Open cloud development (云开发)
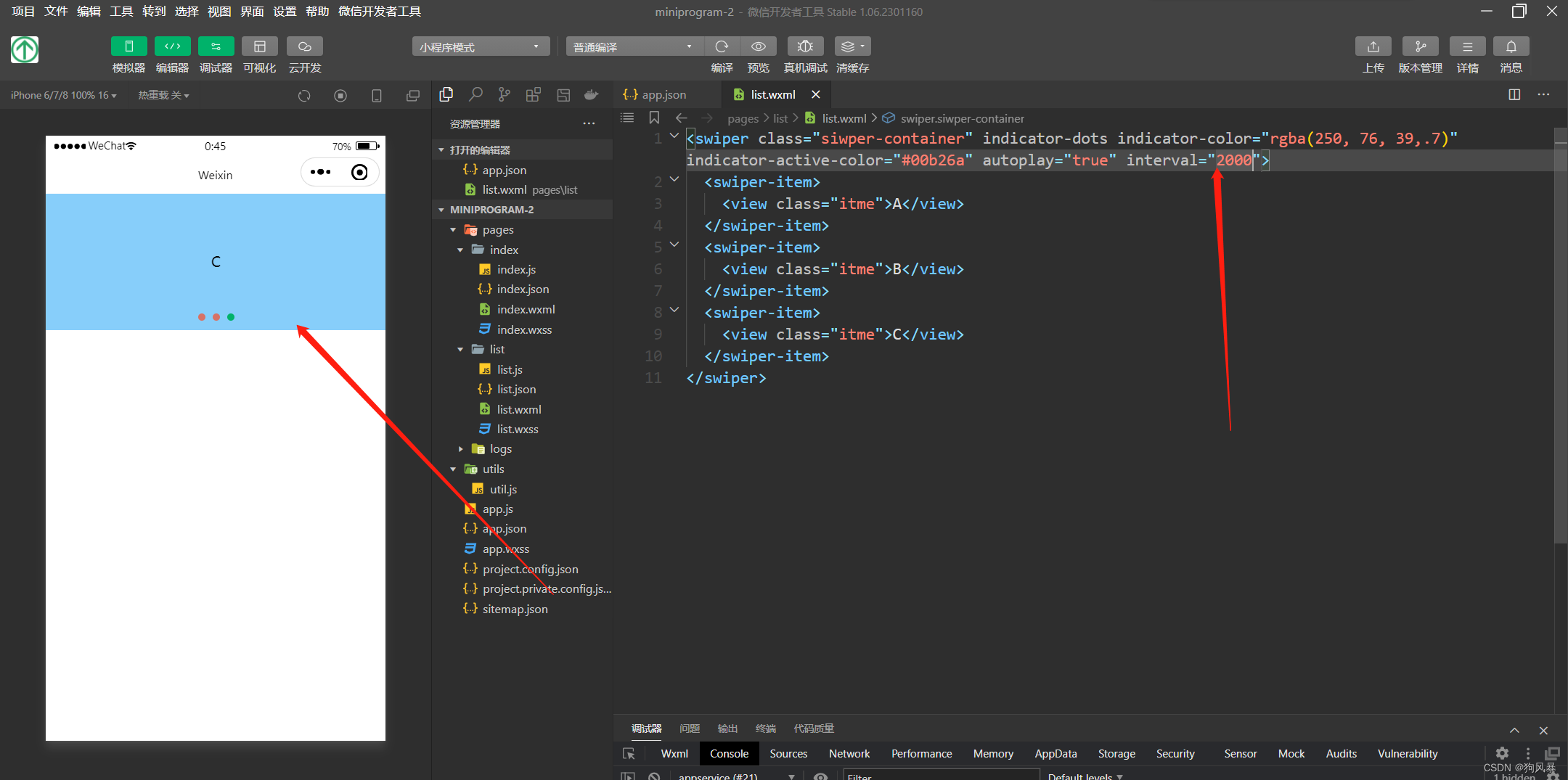1568x780 pixels. click(x=304, y=46)
